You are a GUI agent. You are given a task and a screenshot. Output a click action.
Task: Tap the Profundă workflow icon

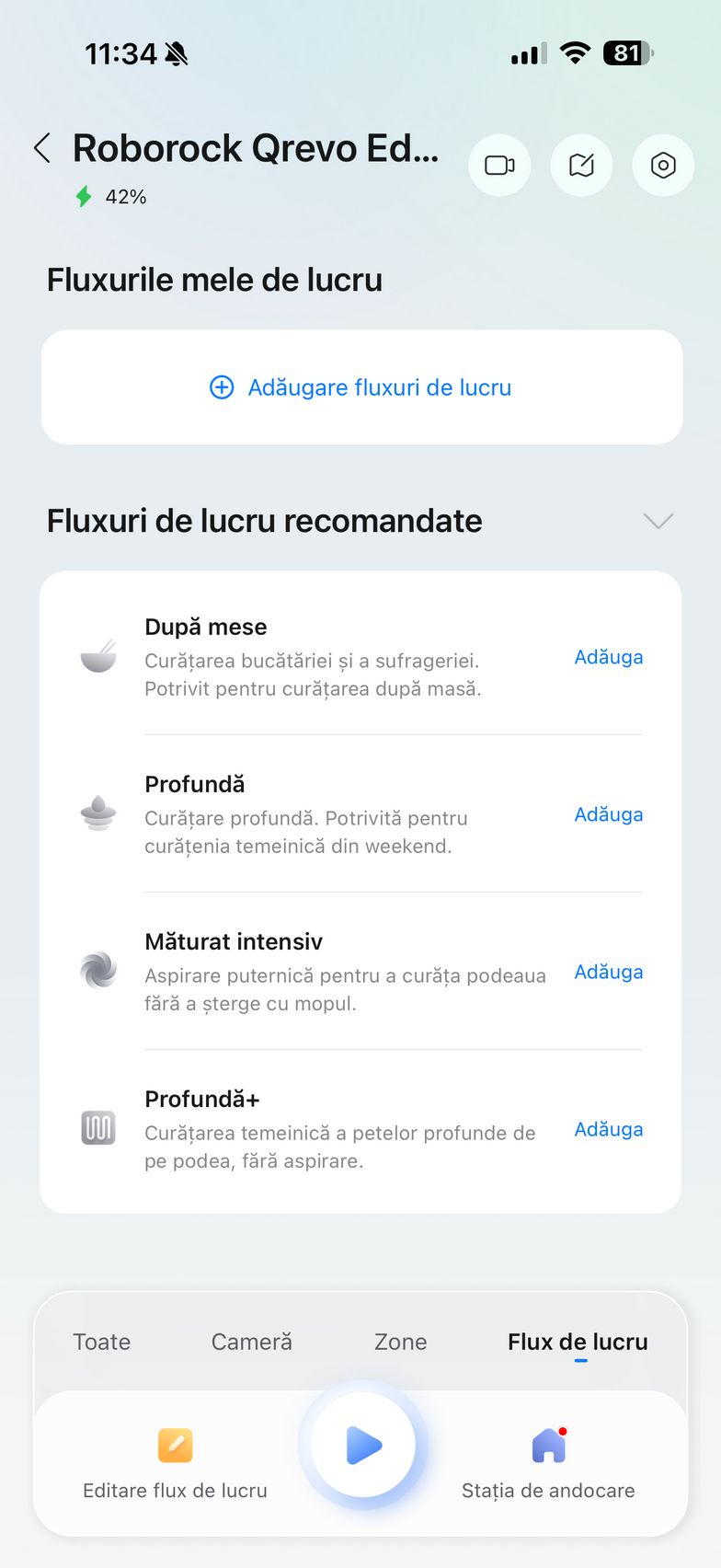click(98, 814)
